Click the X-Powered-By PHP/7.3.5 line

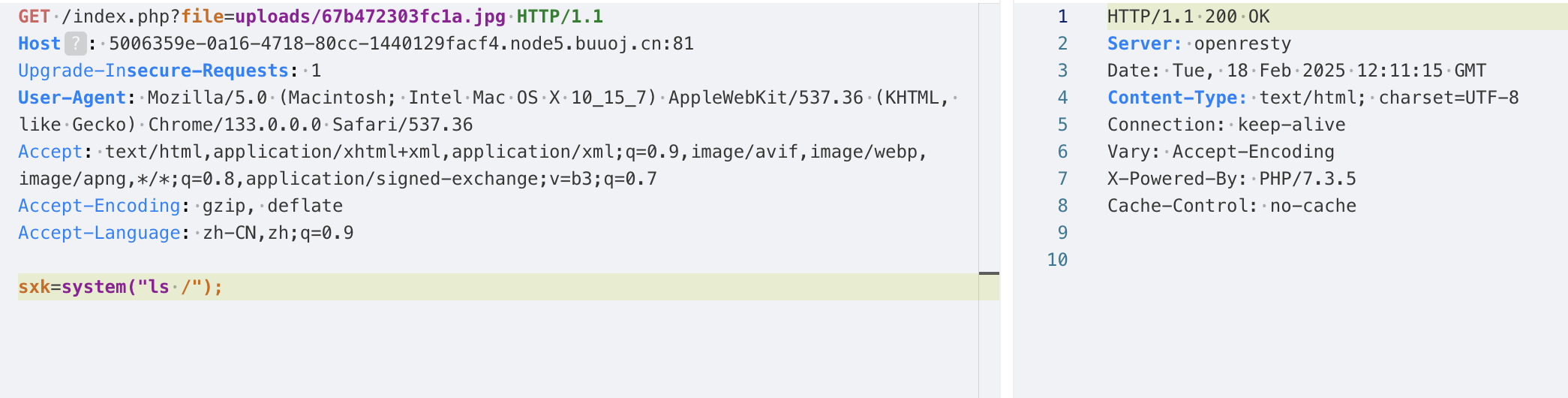tap(1231, 179)
